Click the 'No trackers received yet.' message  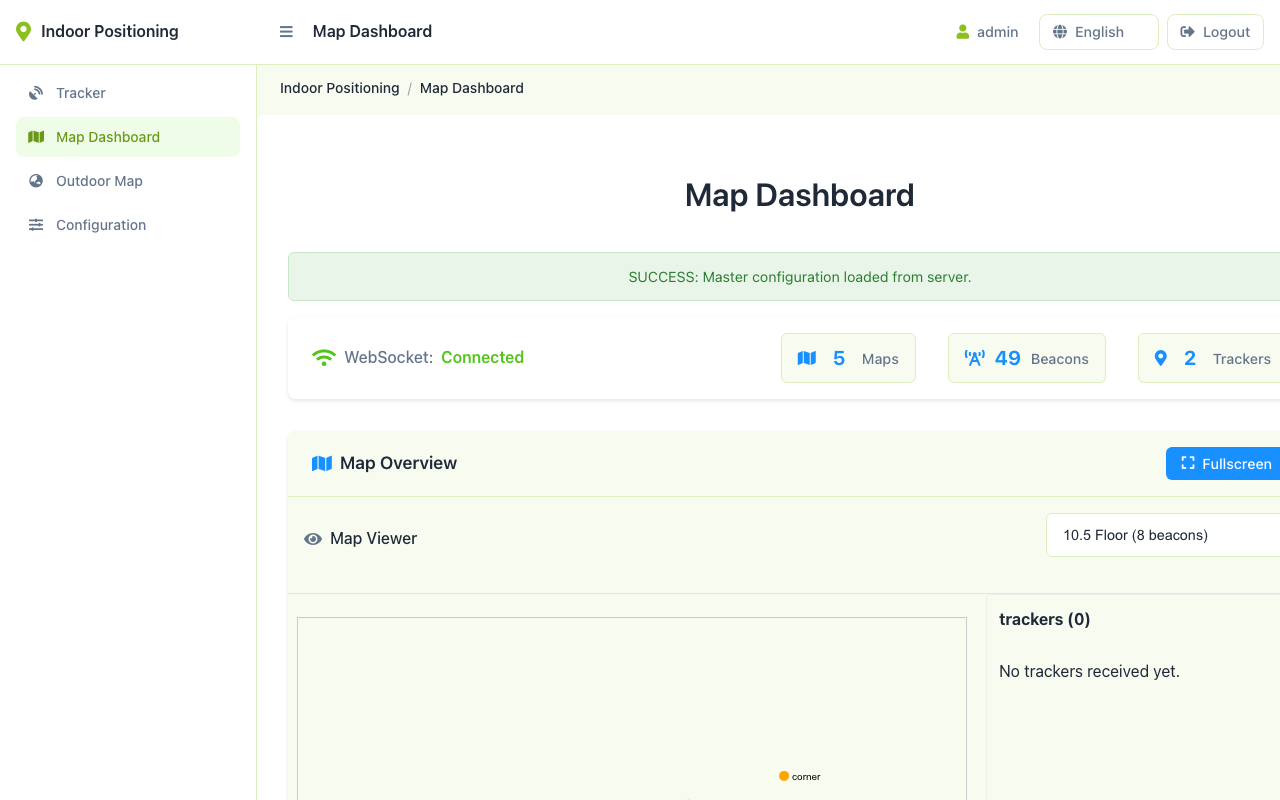pyautogui.click(x=1089, y=672)
